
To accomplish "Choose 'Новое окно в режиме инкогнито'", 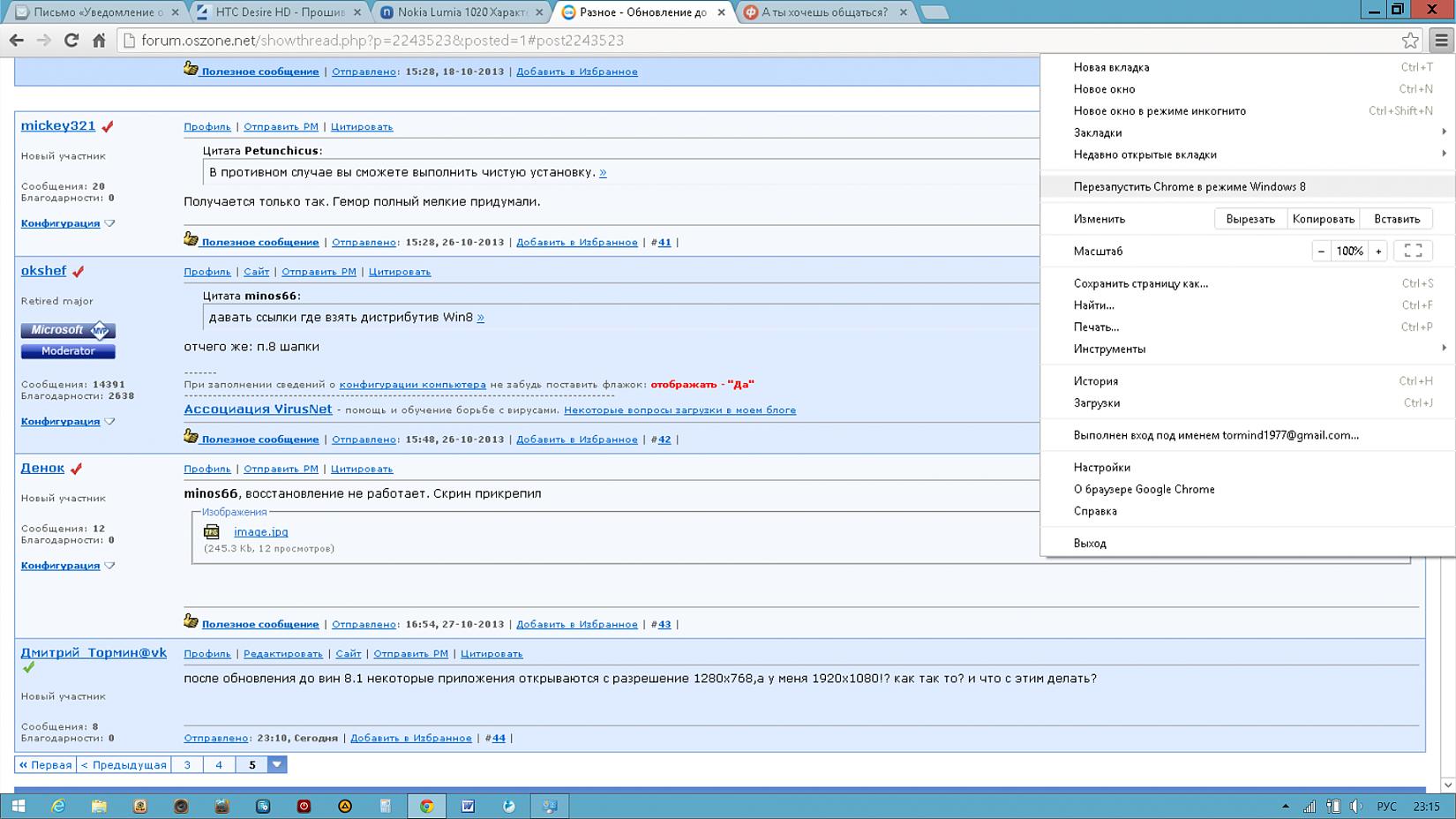I will click(1248, 110).
